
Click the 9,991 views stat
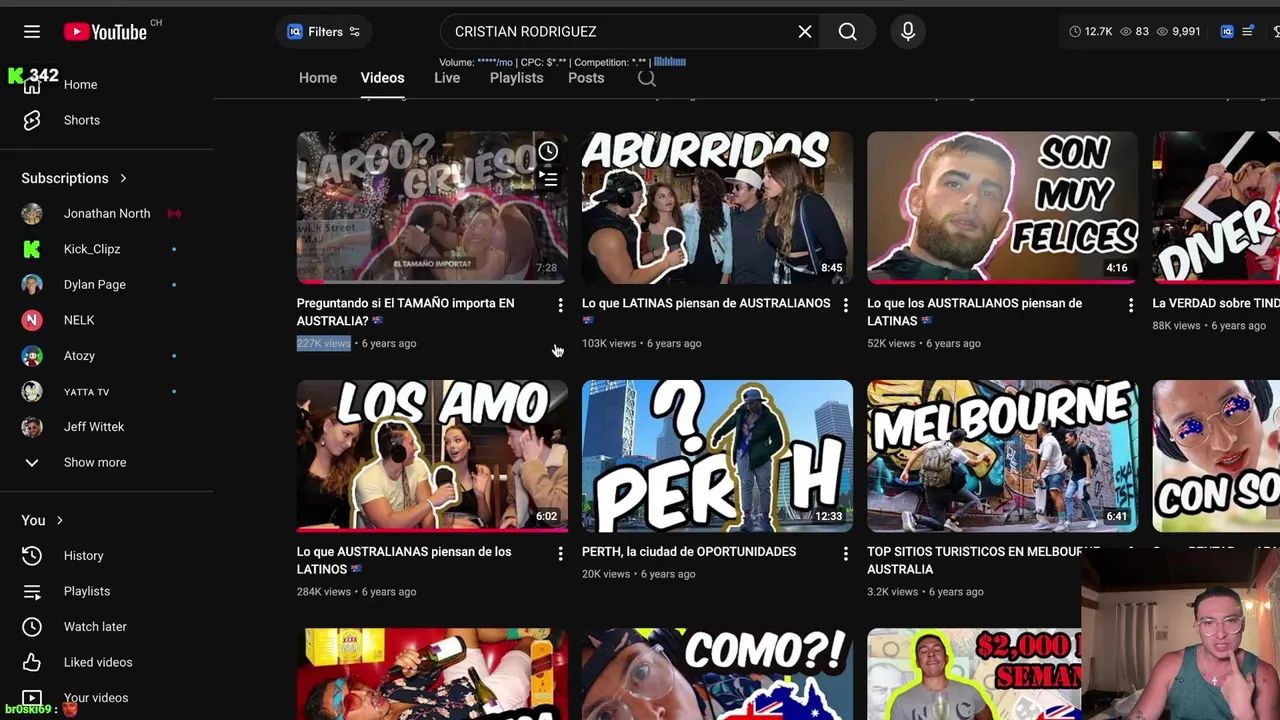coord(1178,32)
